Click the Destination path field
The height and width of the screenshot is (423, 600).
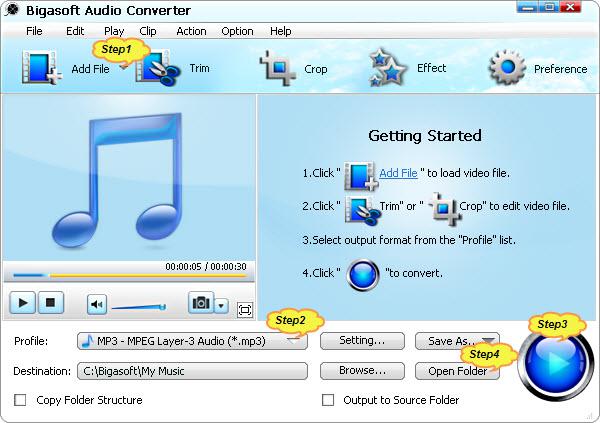click(192, 371)
